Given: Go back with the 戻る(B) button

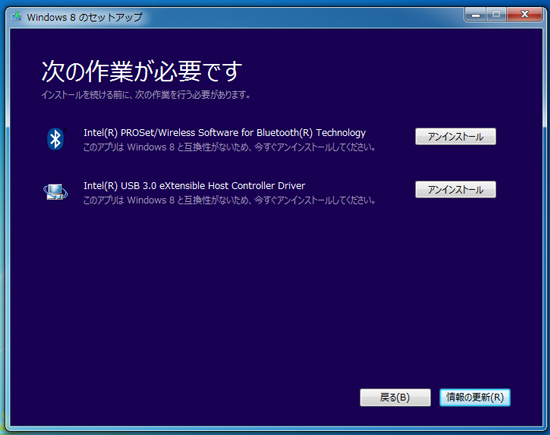Looking at the screenshot, I should [x=395, y=397].
